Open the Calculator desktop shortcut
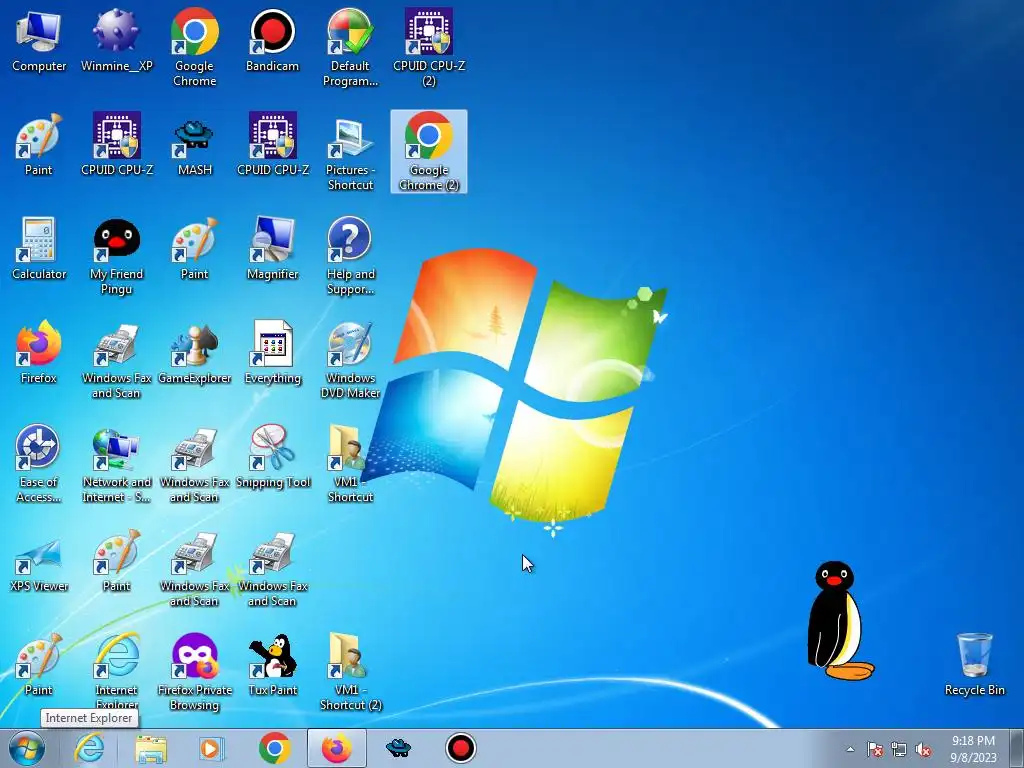This screenshot has height=768, width=1024. click(x=39, y=248)
